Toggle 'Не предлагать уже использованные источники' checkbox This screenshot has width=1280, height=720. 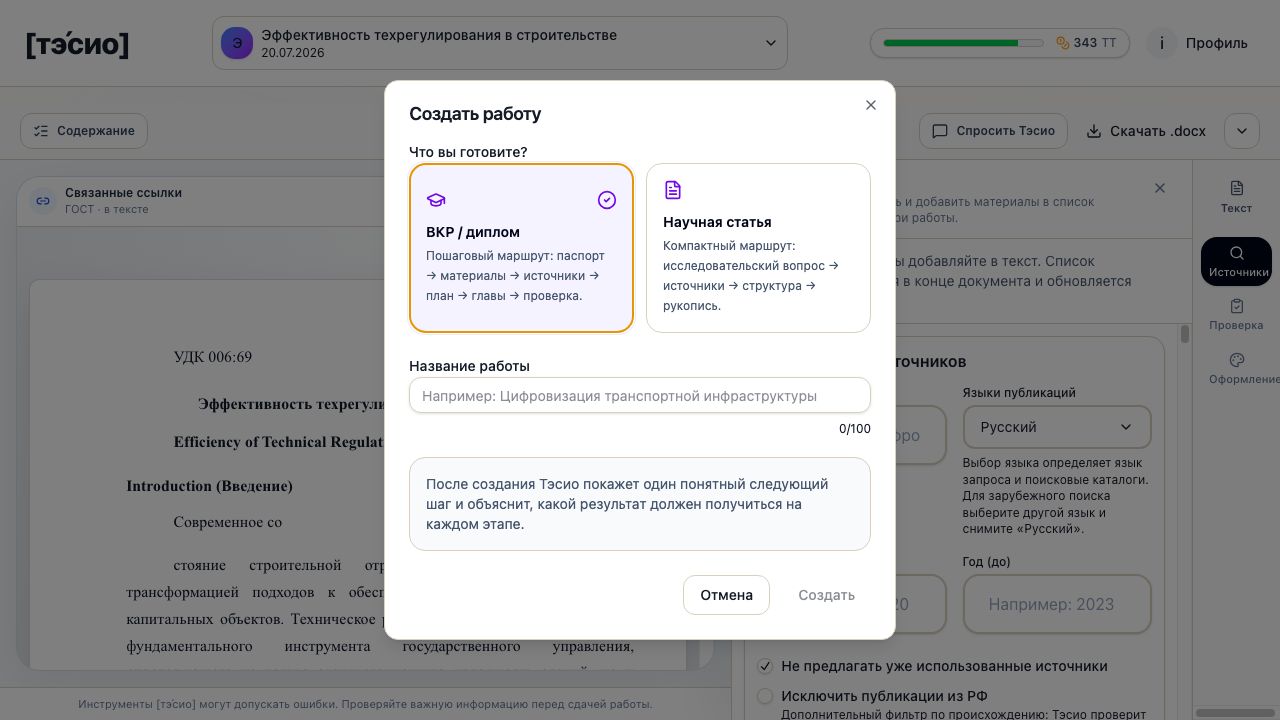[x=765, y=666]
